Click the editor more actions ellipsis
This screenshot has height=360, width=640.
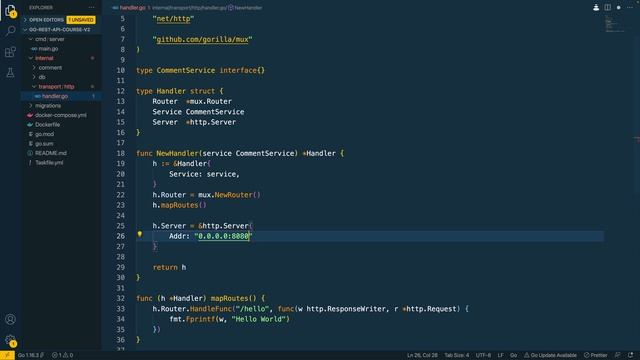coord(630,7)
